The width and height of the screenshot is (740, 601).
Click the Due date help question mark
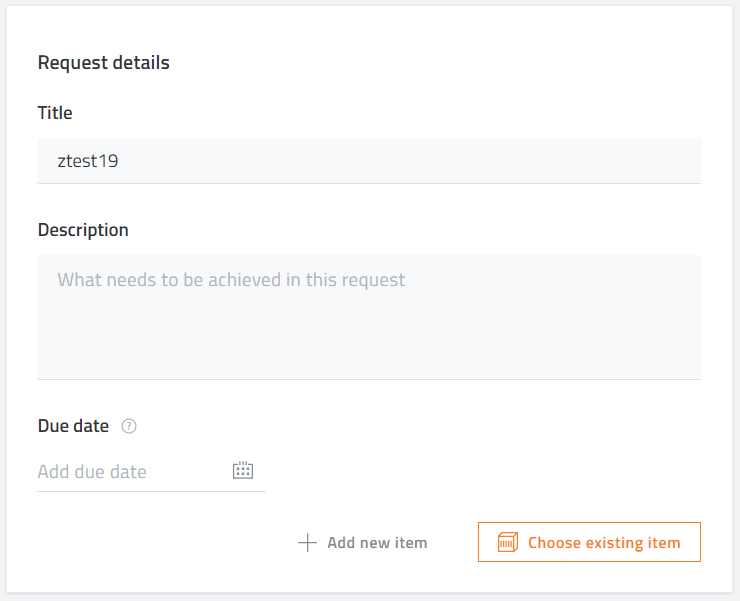(x=129, y=426)
